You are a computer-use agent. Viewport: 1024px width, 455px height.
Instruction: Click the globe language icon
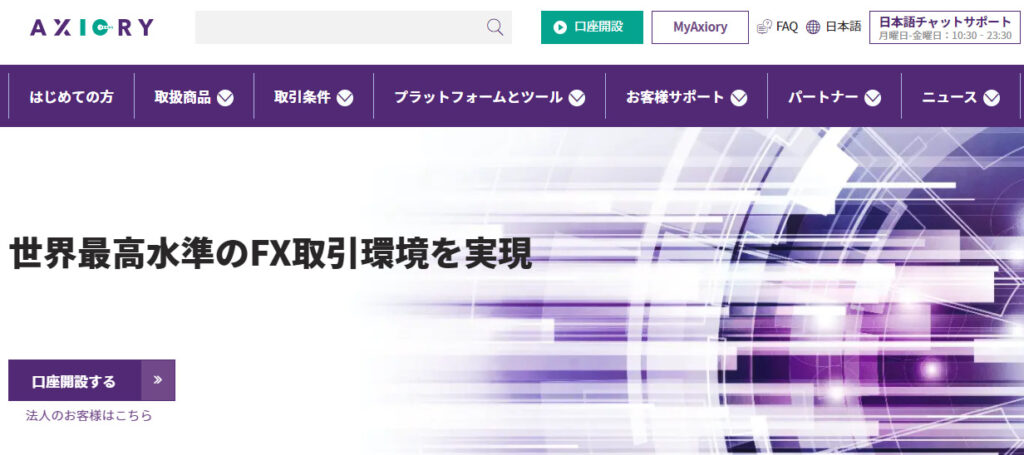(813, 27)
